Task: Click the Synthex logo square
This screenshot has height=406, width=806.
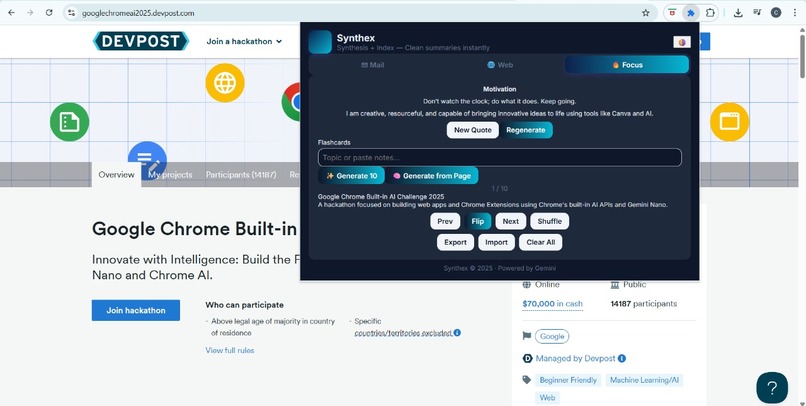Action: 320,42
